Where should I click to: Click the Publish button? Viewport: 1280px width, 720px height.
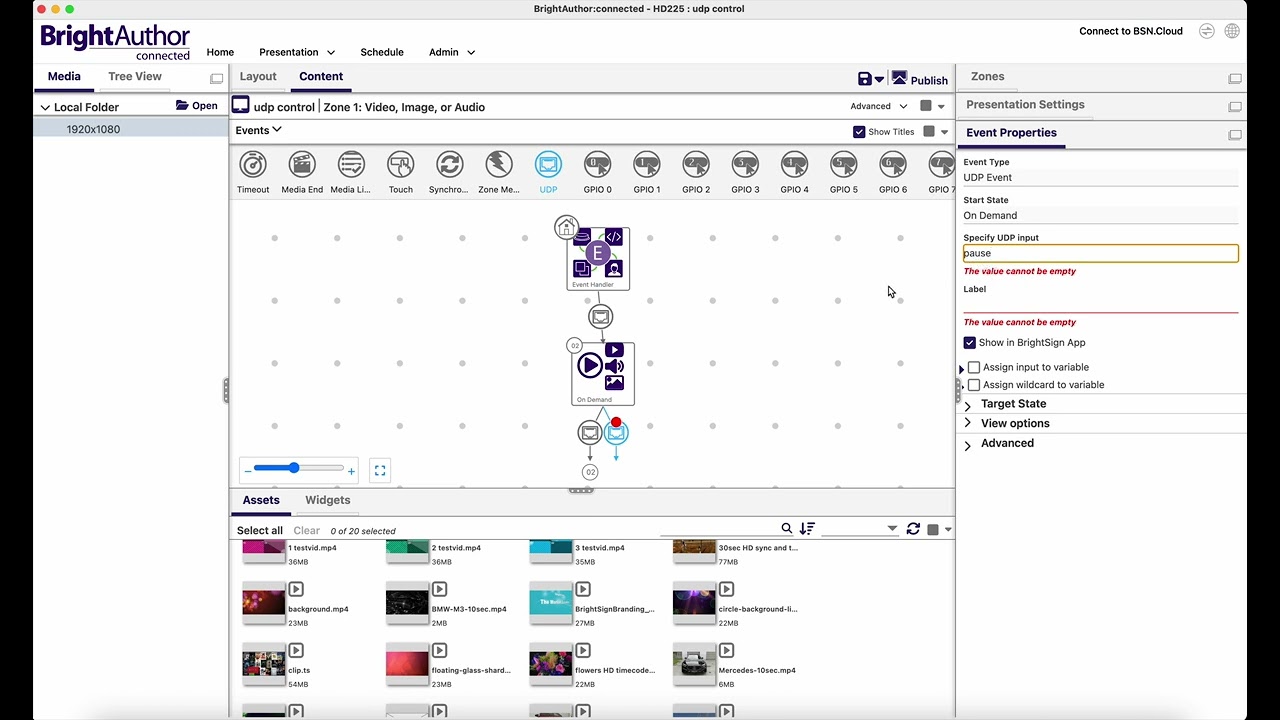(x=920, y=80)
